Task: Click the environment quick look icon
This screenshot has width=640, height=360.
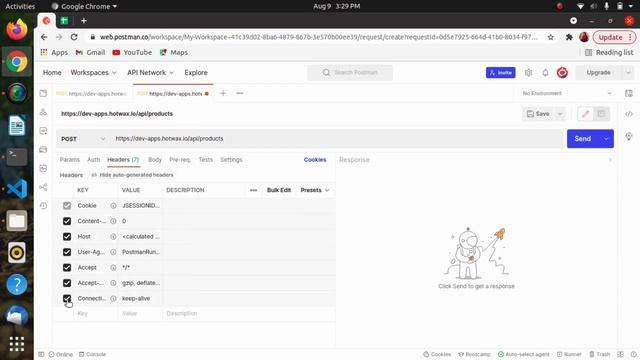Action: click(x=629, y=93)
